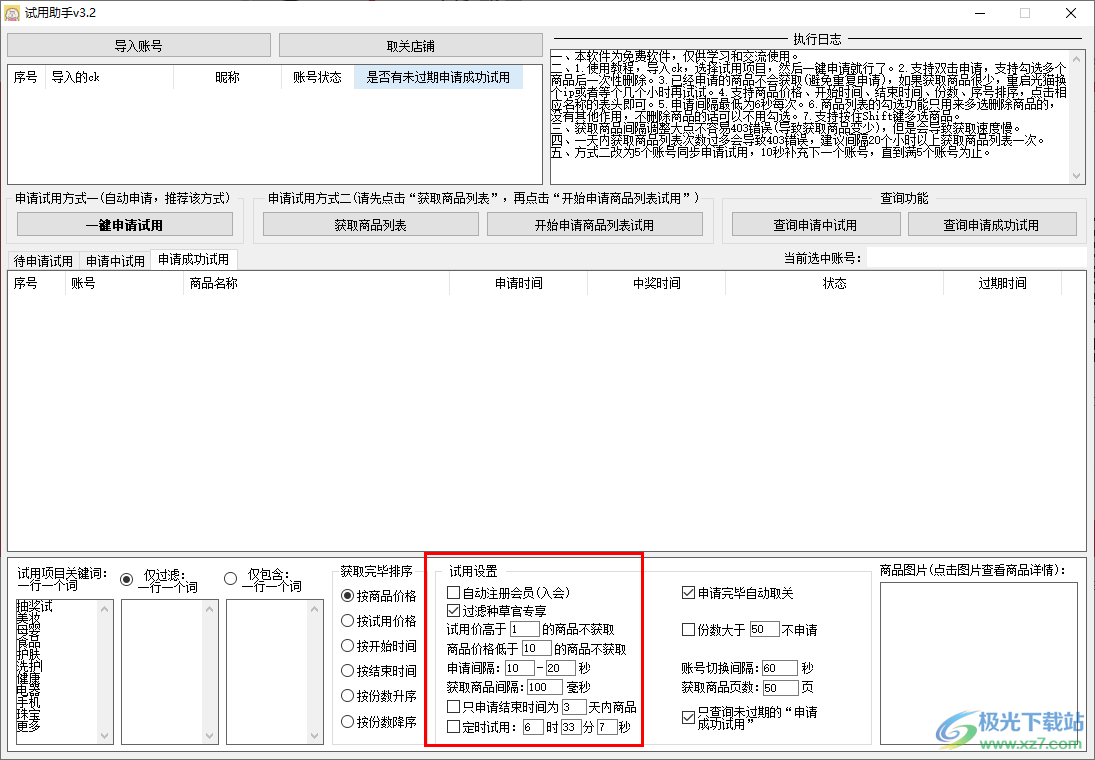Toggle 只查询未过期的申请成功试用 checkbox
This screenshot has width=1095, height=760.
coord(688,717)
